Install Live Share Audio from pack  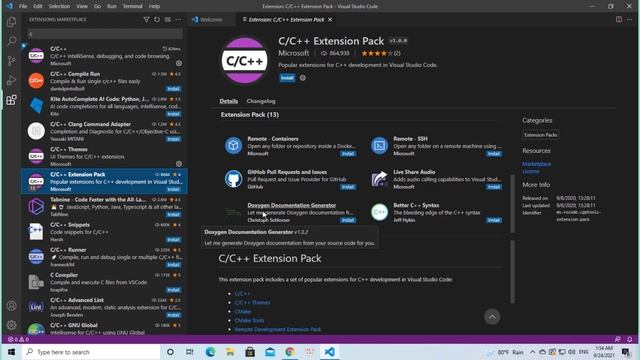click(494, 187)
